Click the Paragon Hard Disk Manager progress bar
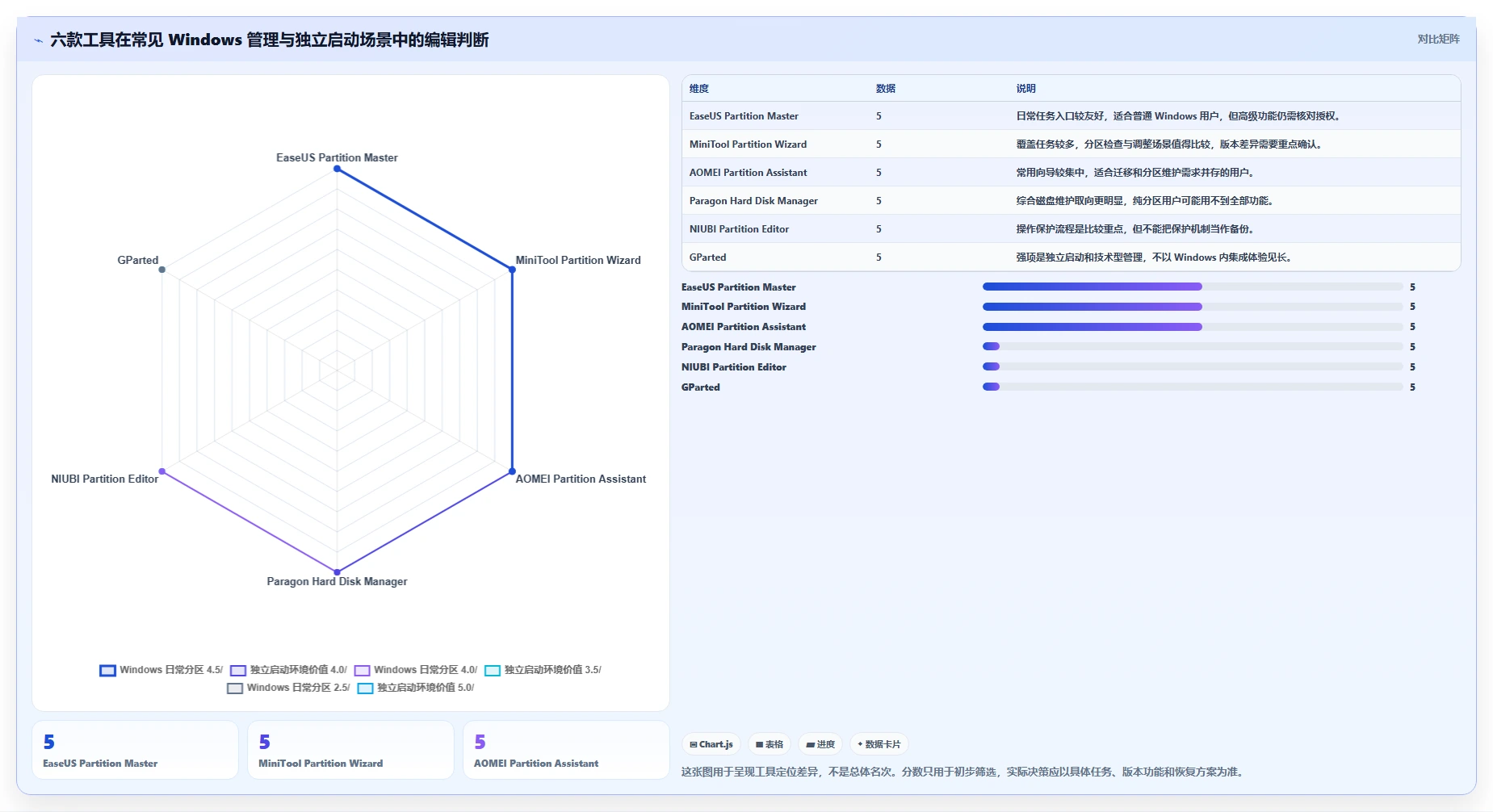 [1193, 346]
